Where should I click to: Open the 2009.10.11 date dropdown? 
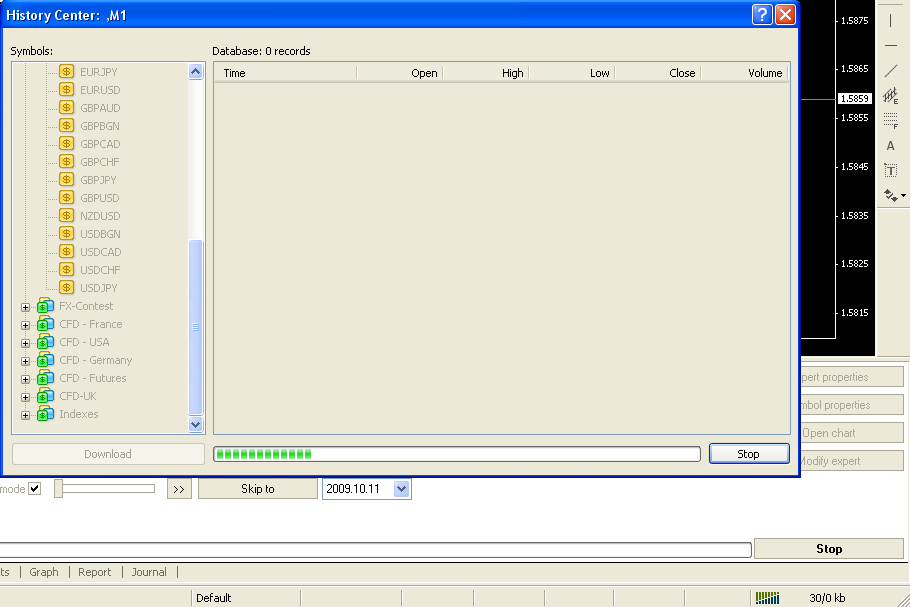click(x=402, y=489)
